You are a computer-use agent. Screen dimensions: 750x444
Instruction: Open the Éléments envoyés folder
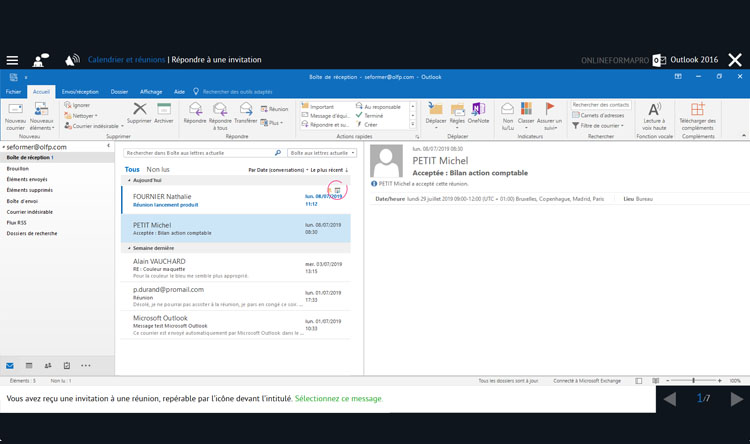[x=27, y=179]
